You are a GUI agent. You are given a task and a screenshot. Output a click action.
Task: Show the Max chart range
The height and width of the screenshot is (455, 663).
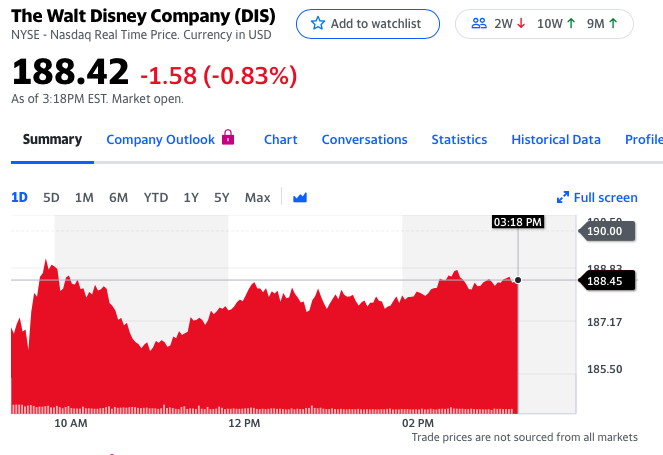point(257,197)
